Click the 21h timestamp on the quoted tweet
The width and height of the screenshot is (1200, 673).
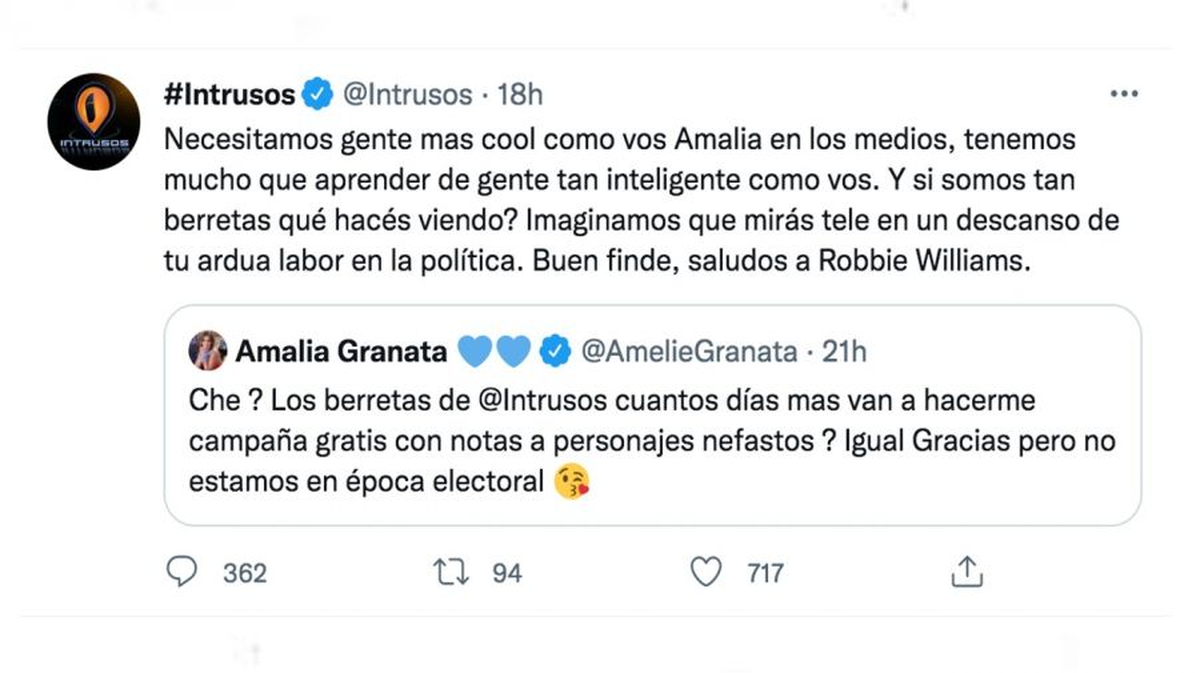[x=844, y=351]
